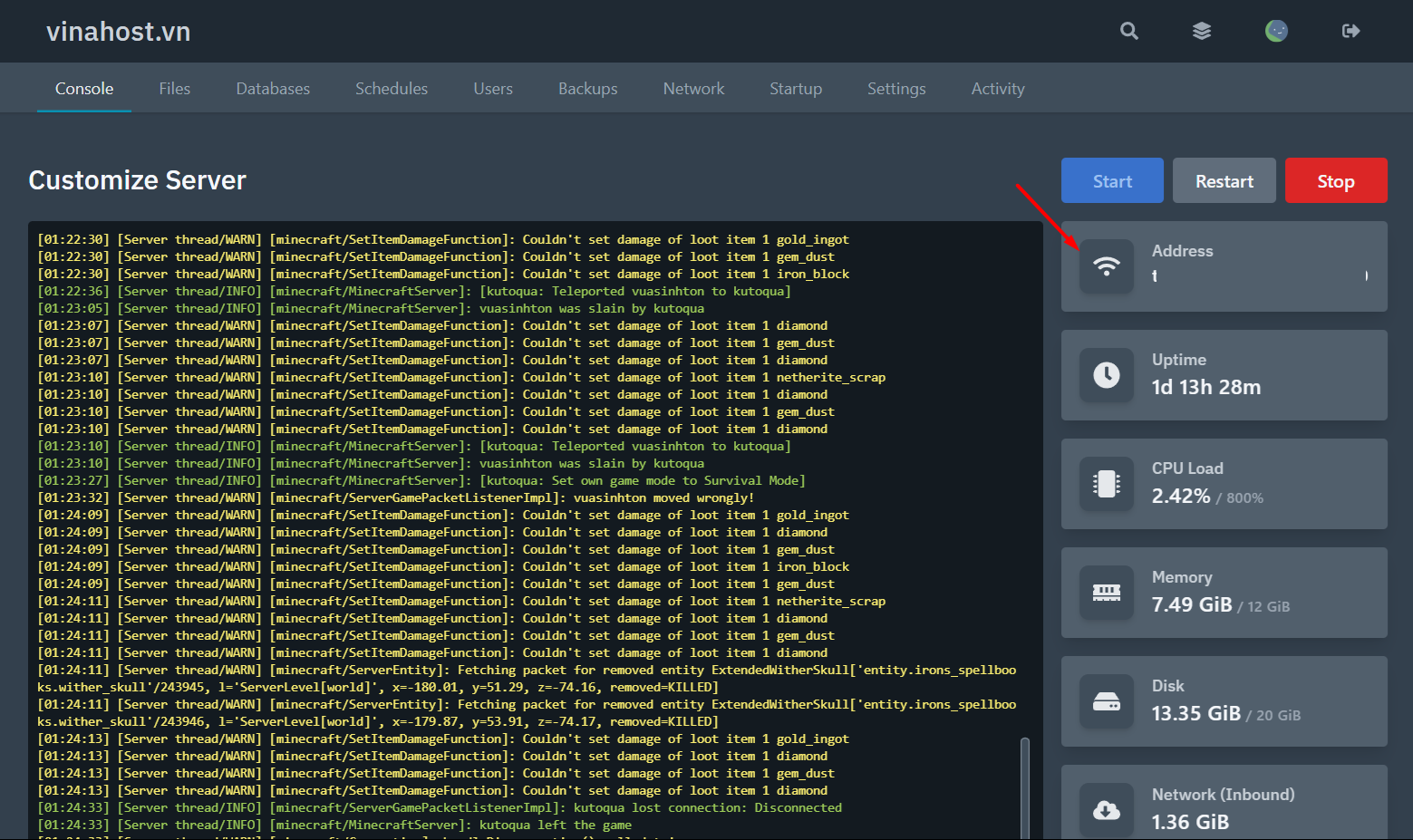Sign out using the logout icon

[1350, 31]
